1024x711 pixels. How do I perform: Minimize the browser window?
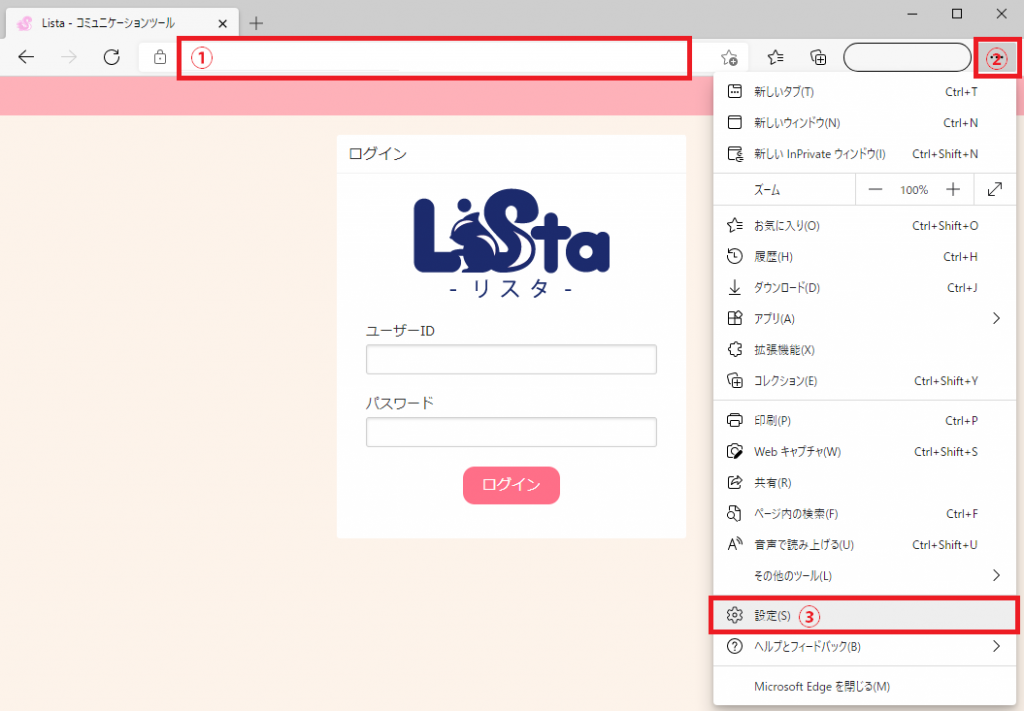pyautogui.click(x=912, y=14)
